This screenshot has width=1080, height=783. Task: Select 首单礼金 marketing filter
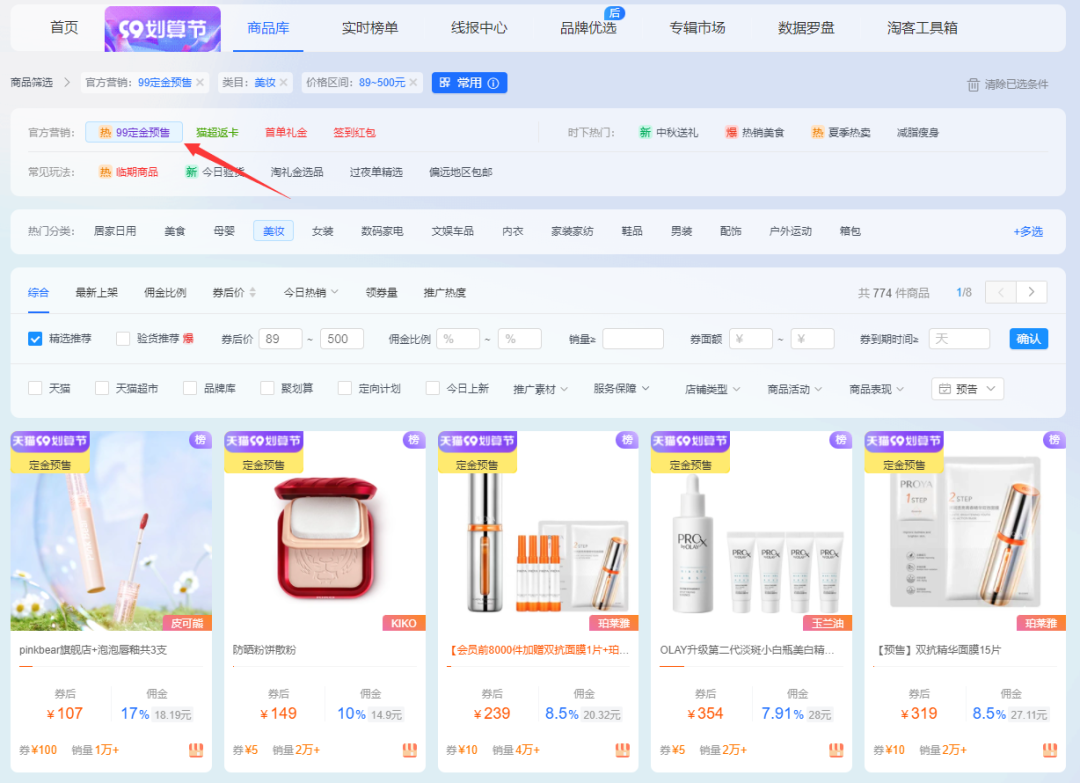coord(286,132)
